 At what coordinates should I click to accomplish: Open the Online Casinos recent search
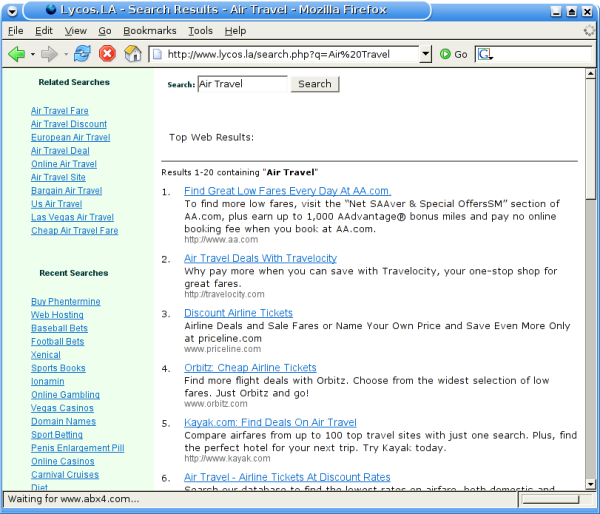(x=63, y=461)
